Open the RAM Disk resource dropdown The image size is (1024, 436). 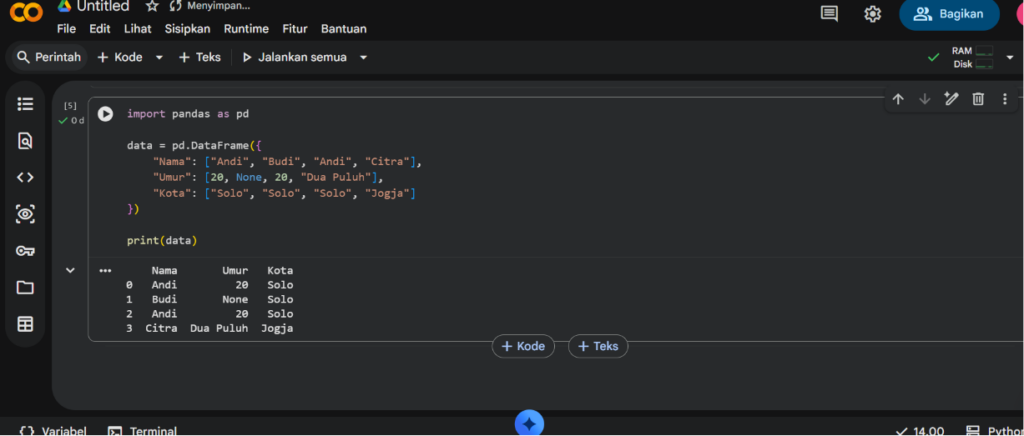1011,57
